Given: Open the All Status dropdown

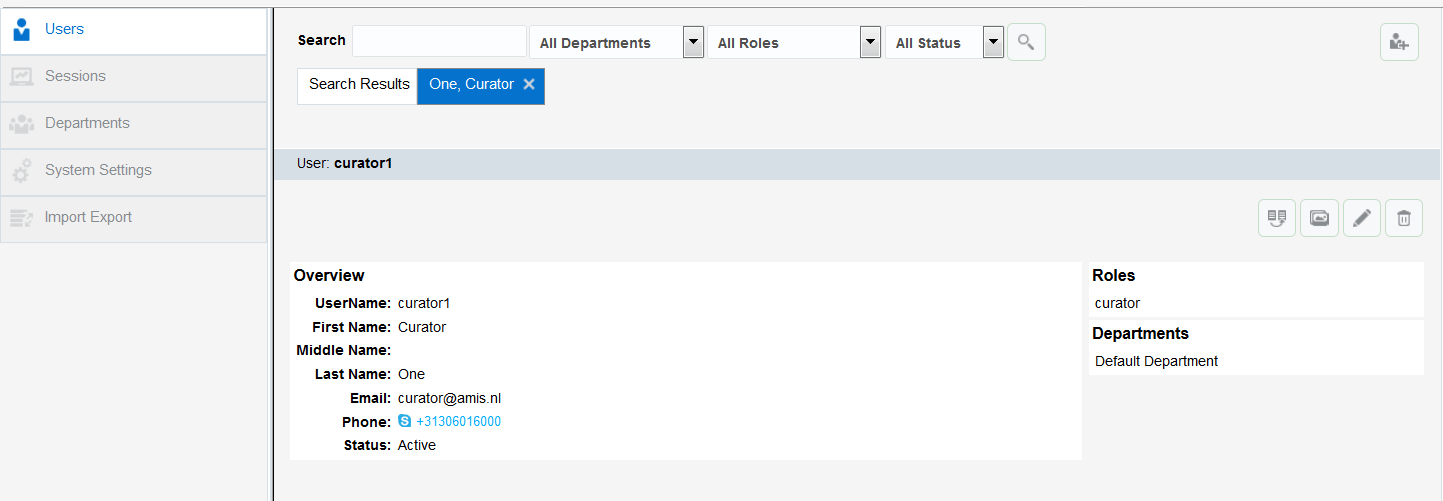Looking at the screenshot, I should (993, 43).
